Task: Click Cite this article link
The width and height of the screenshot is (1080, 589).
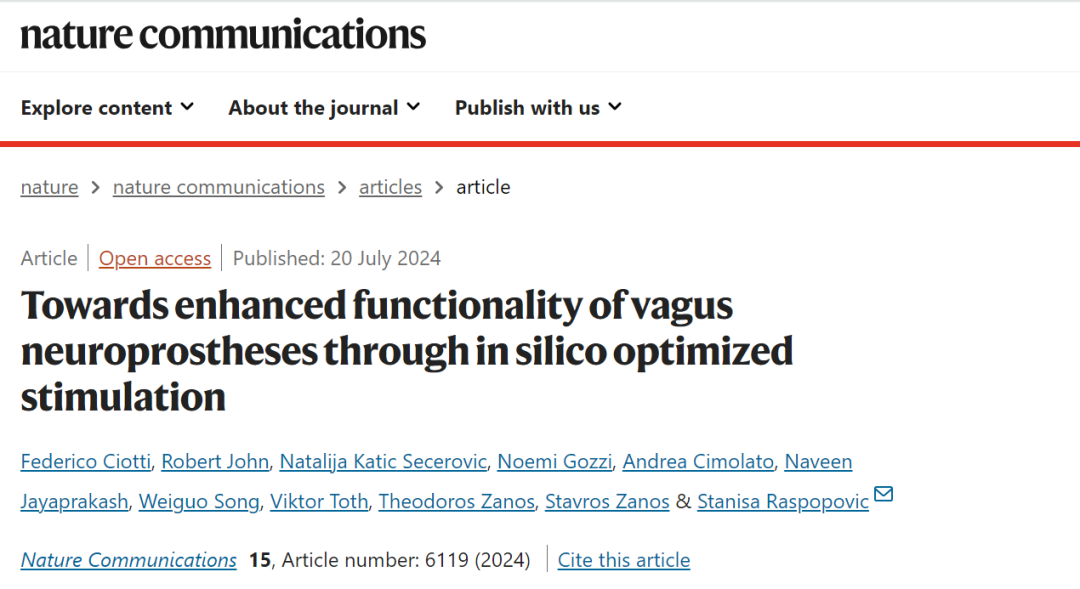Action: [x=624, y=560]
